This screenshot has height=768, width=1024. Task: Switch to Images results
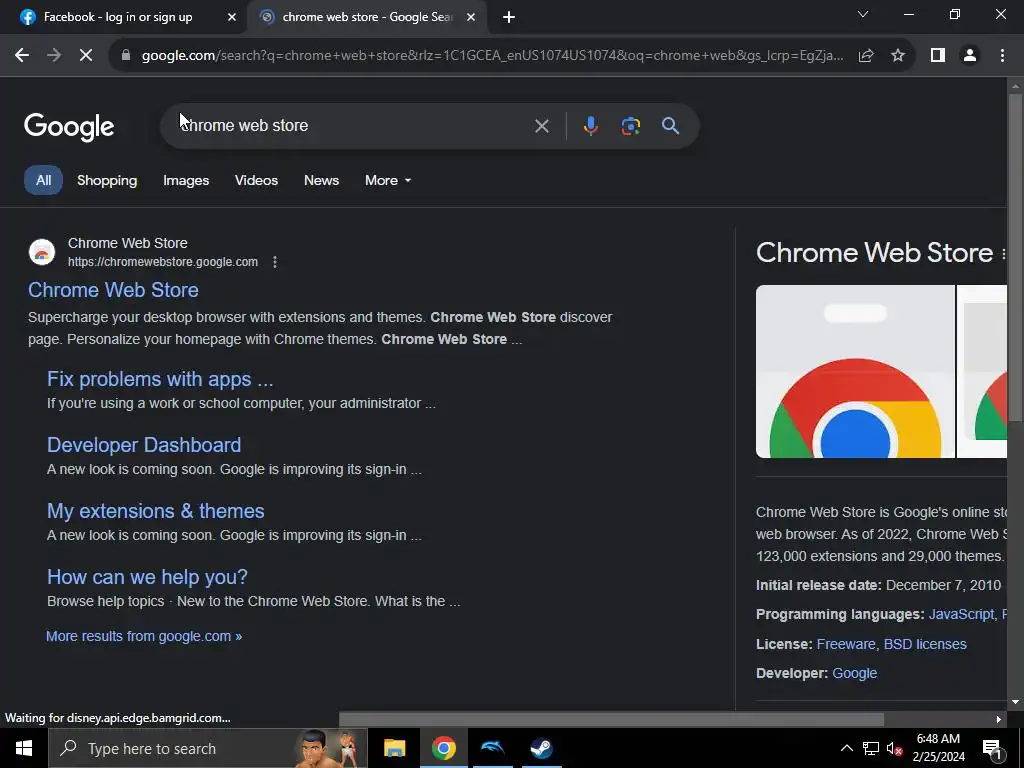tap(186, 180)
